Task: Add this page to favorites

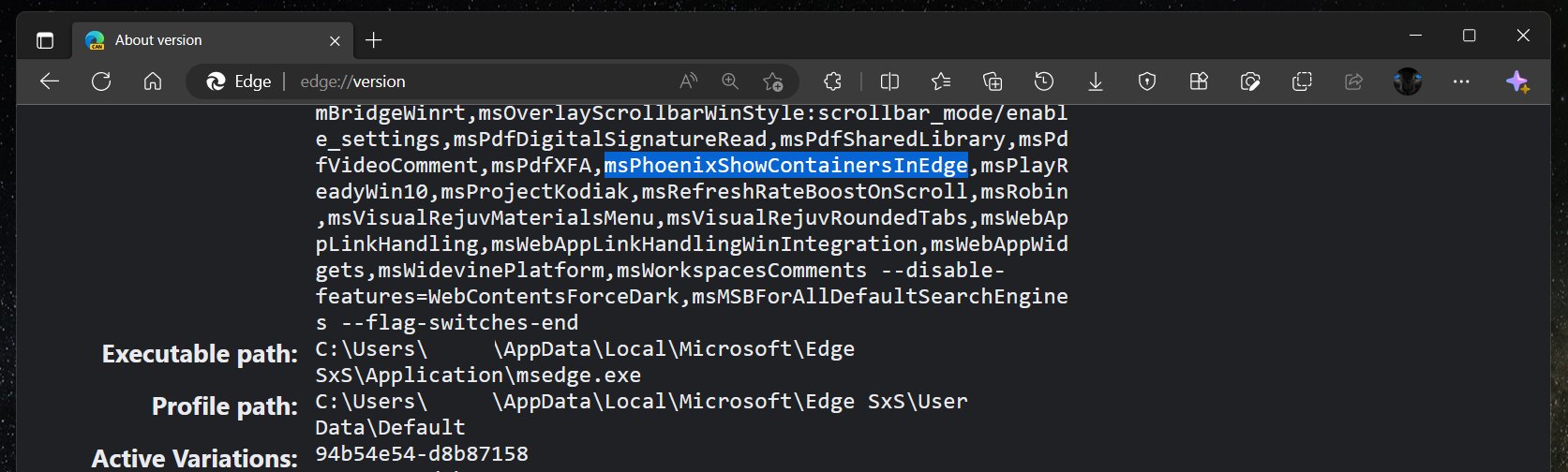Action: pos(772,81)
